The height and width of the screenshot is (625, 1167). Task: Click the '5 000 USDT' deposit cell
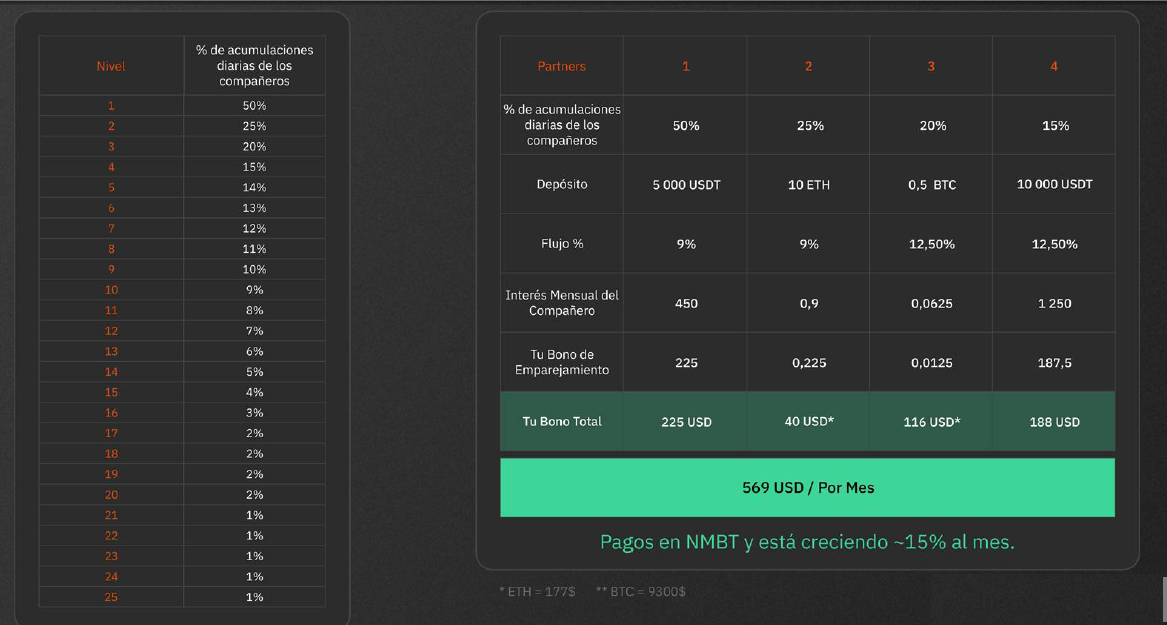tap(685, 185)
